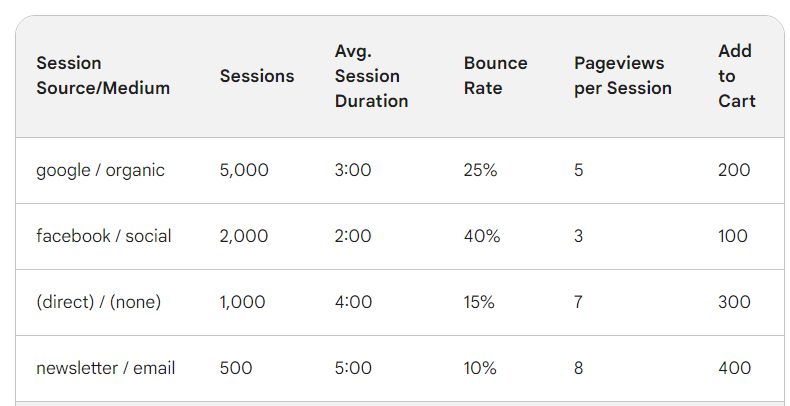Click the 5,000 sessions cell
Viewport: 790px width, 406px height.
click(x=244, y=170)
